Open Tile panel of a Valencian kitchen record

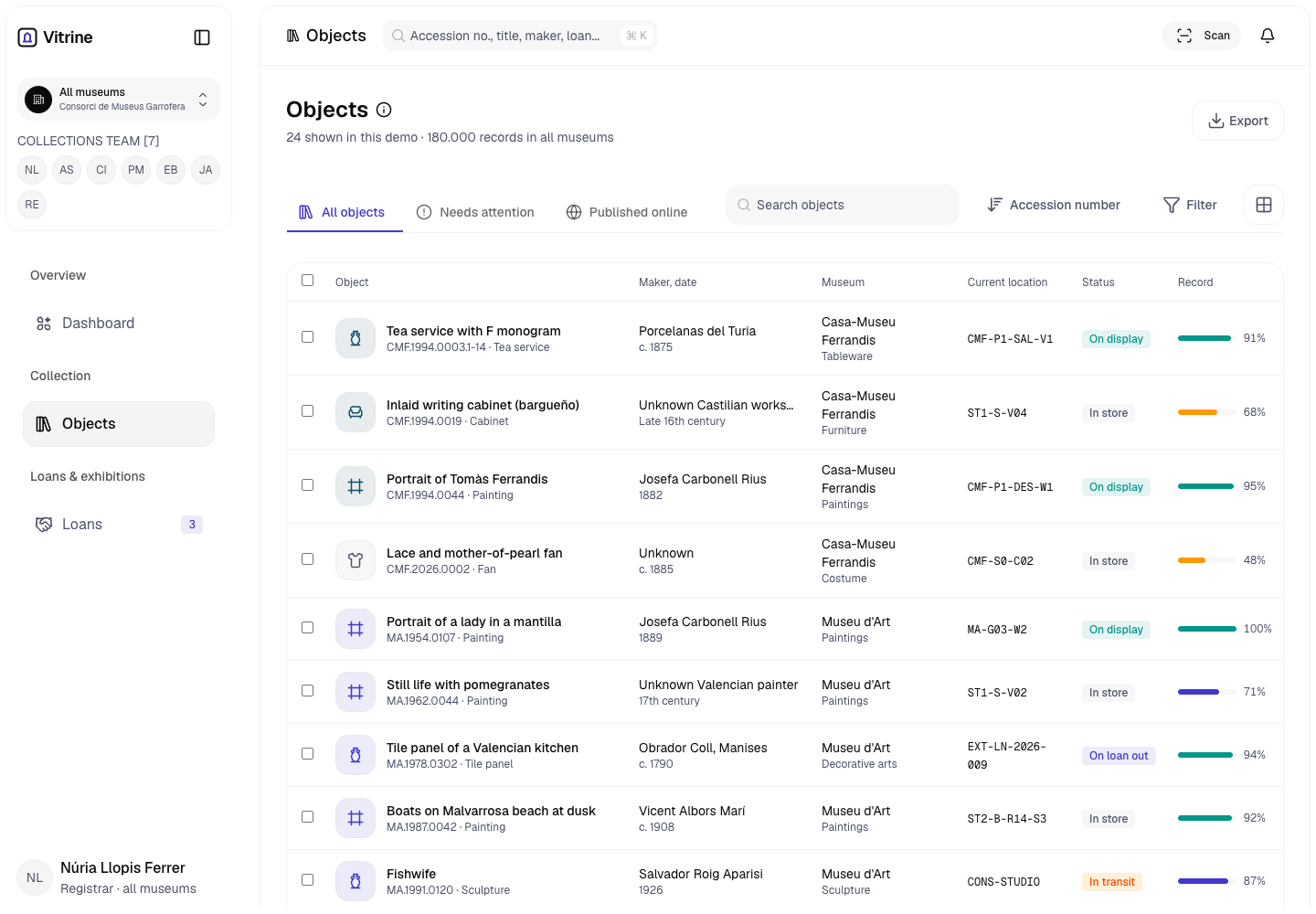(x=483, y=748)
